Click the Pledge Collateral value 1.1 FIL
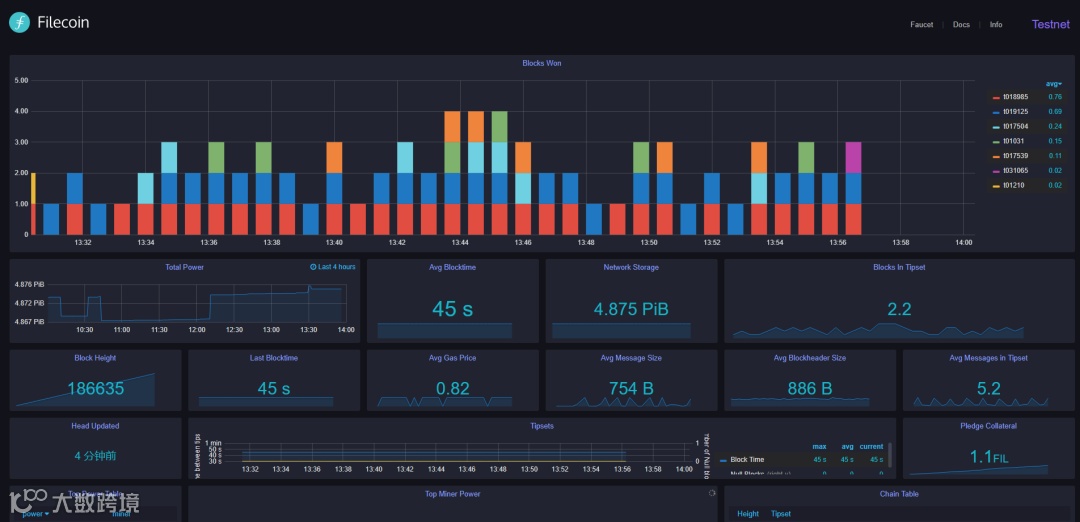The height and width of the screenshot is (522, 1080). (x=989, y=457)
